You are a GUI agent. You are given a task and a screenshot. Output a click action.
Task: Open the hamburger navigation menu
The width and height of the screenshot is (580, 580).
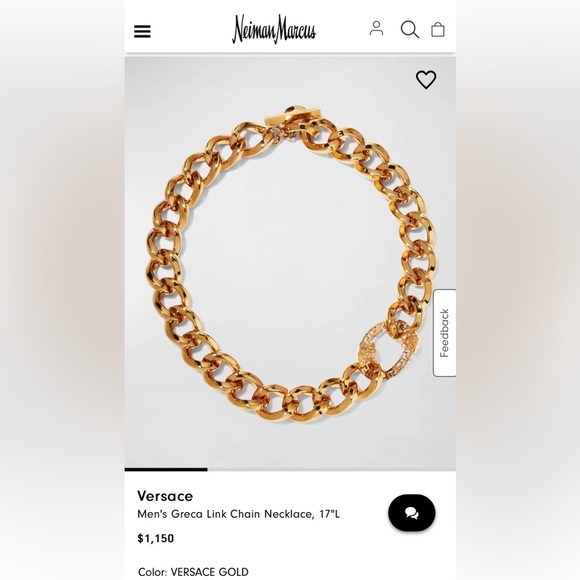pyautogui.click(x=142, y=31)
